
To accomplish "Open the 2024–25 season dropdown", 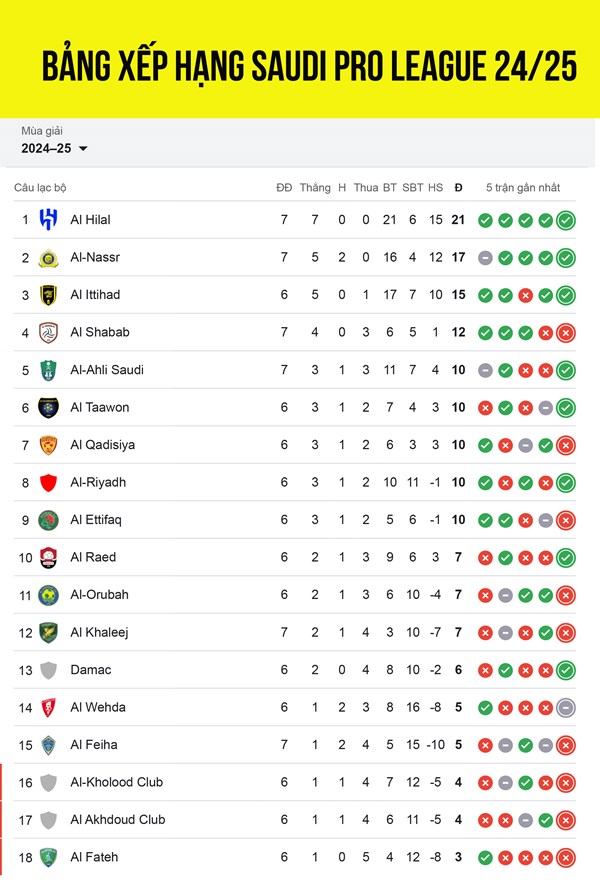I will [55, 148].
